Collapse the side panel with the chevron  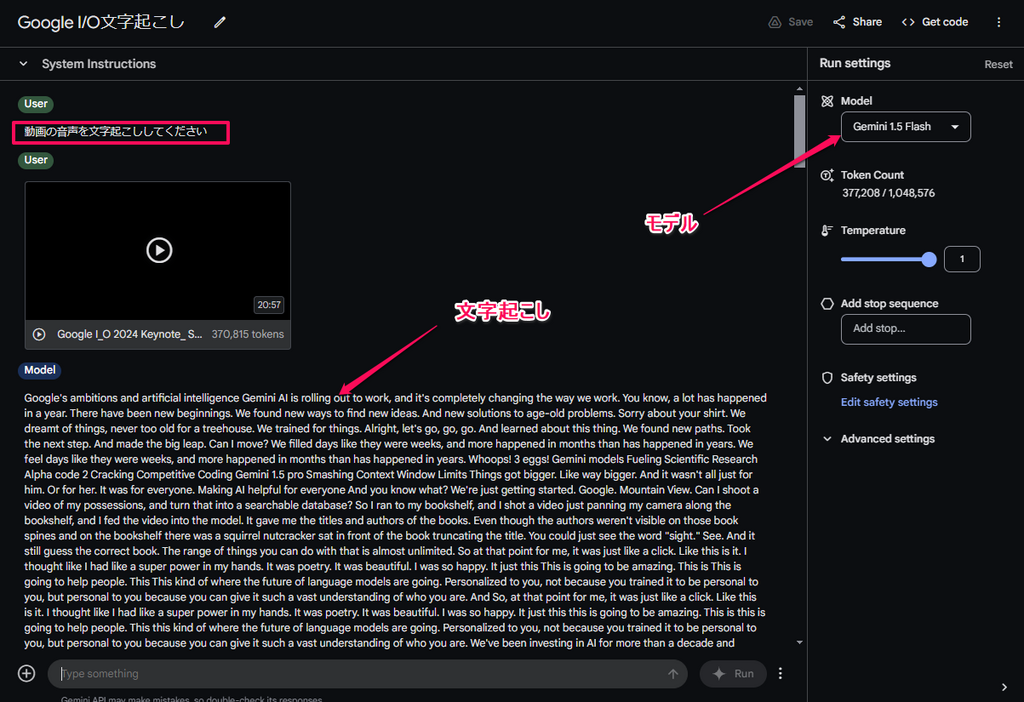click(x=1004, y=687)
